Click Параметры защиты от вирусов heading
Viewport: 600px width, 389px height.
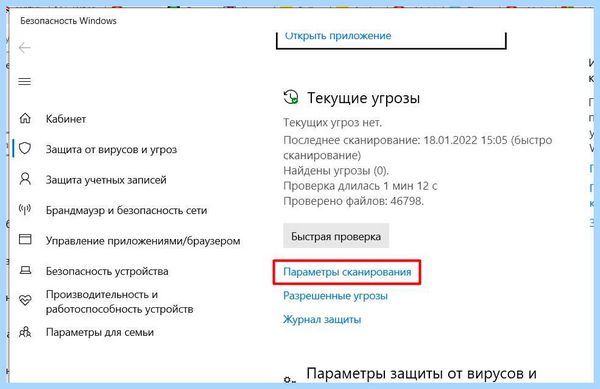coord(421,374)
